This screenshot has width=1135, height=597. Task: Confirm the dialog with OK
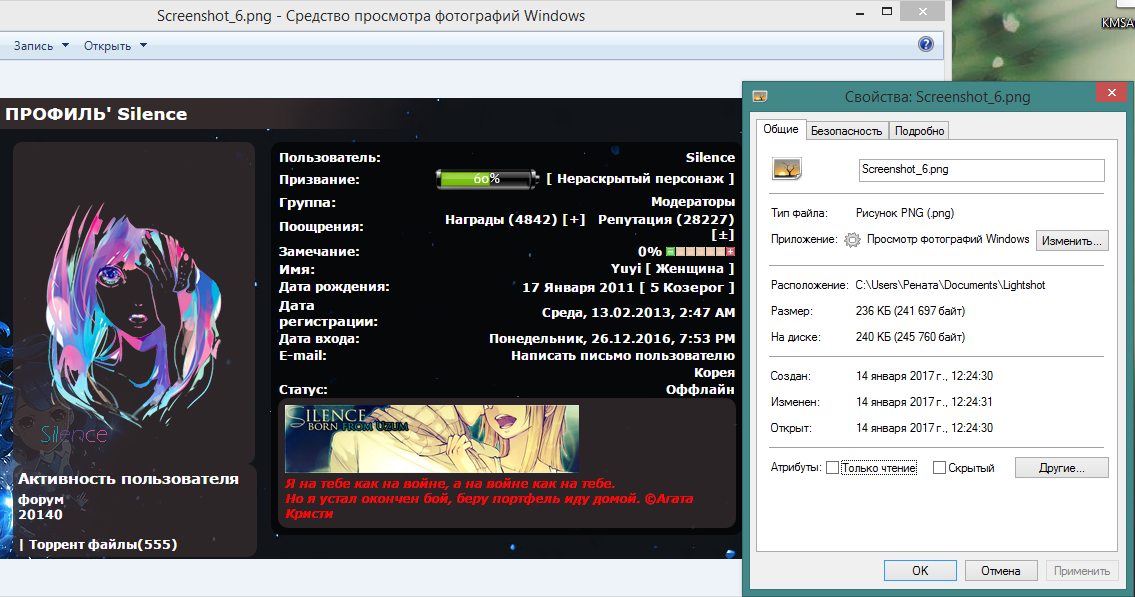pos(920,570)
